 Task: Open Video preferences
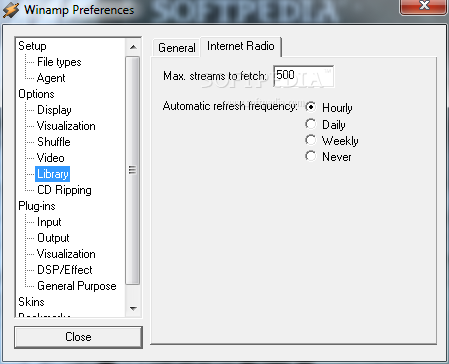pyautogui.click(x=50, y=158)
